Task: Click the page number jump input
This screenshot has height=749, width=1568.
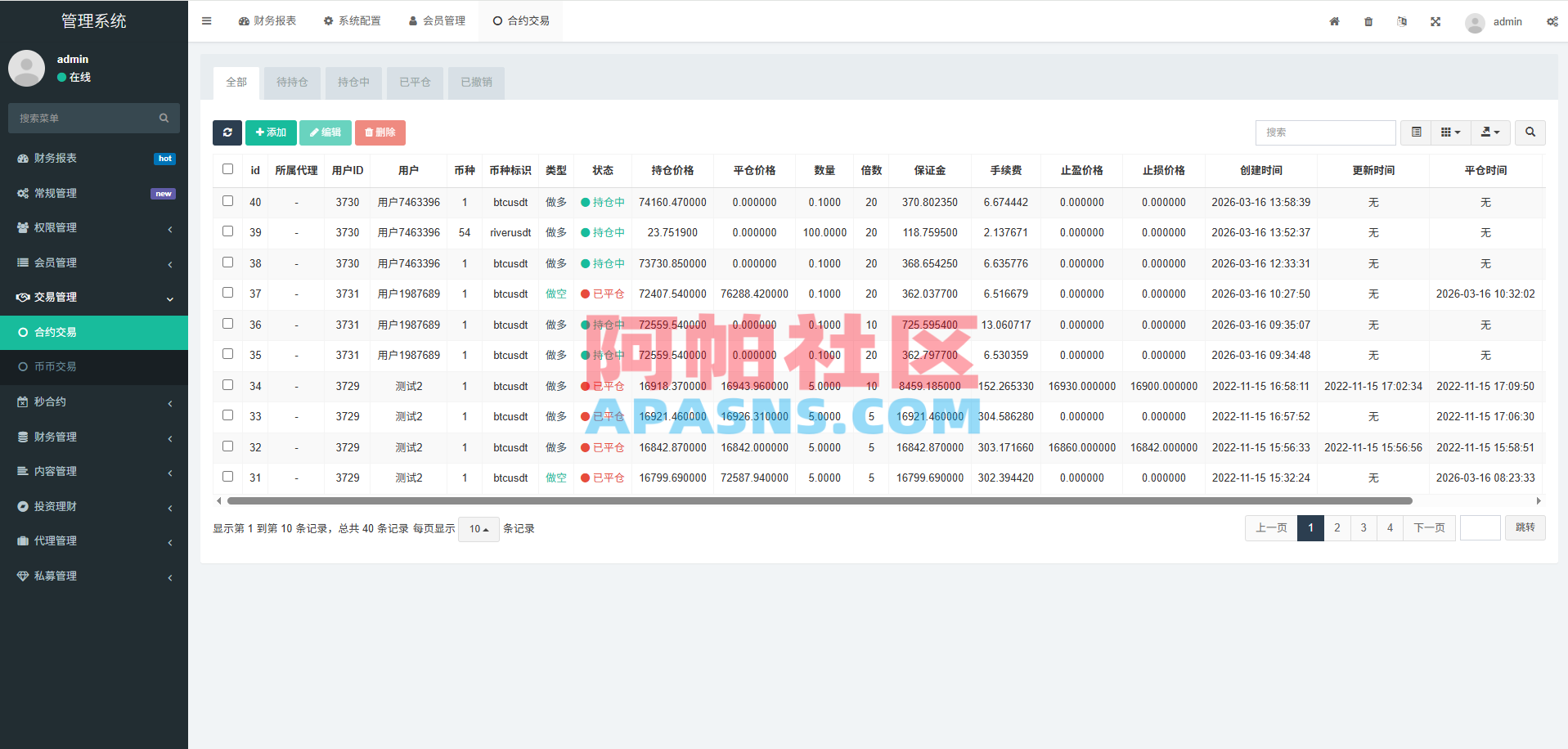Action: (1480, 528)
